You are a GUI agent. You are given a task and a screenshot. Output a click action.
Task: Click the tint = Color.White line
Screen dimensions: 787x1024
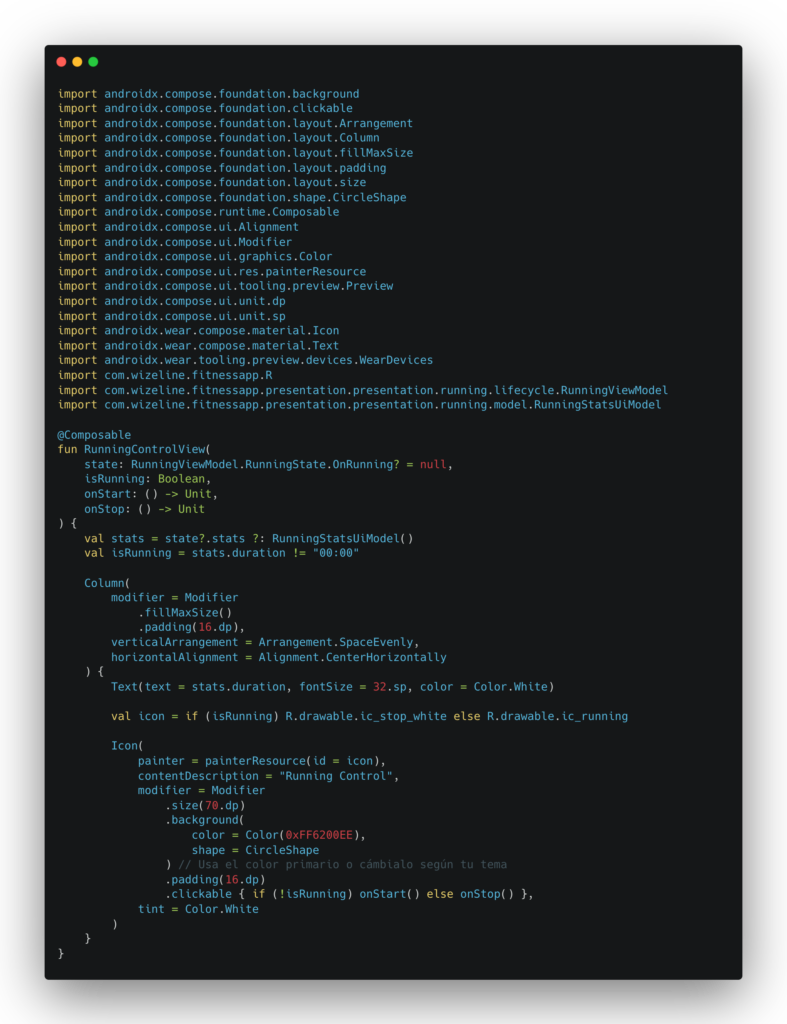click(x=198, y=909)
